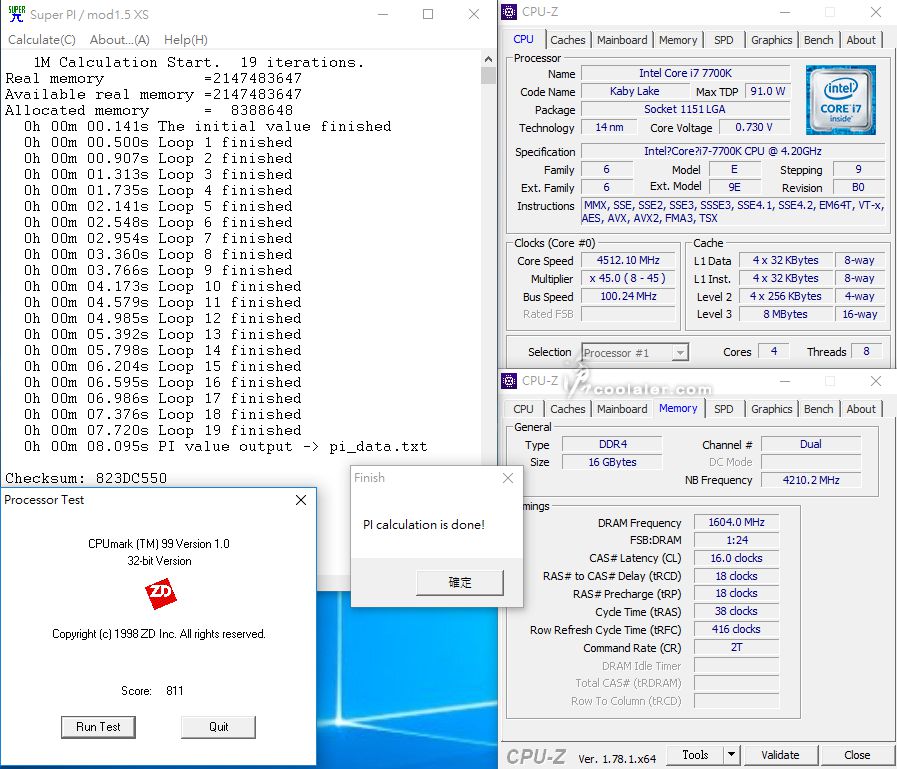Click the Super PI scrollbar up arrow
This screenshot has height=769, width=897.
click(x=488, y=58)
